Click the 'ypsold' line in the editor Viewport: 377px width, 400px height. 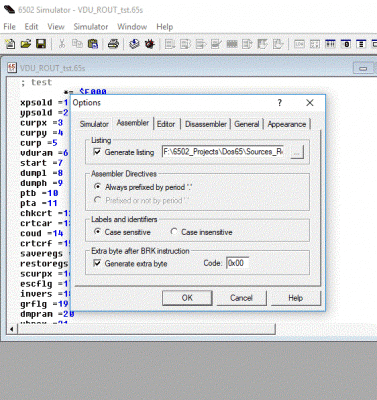[x=44, y=113]
